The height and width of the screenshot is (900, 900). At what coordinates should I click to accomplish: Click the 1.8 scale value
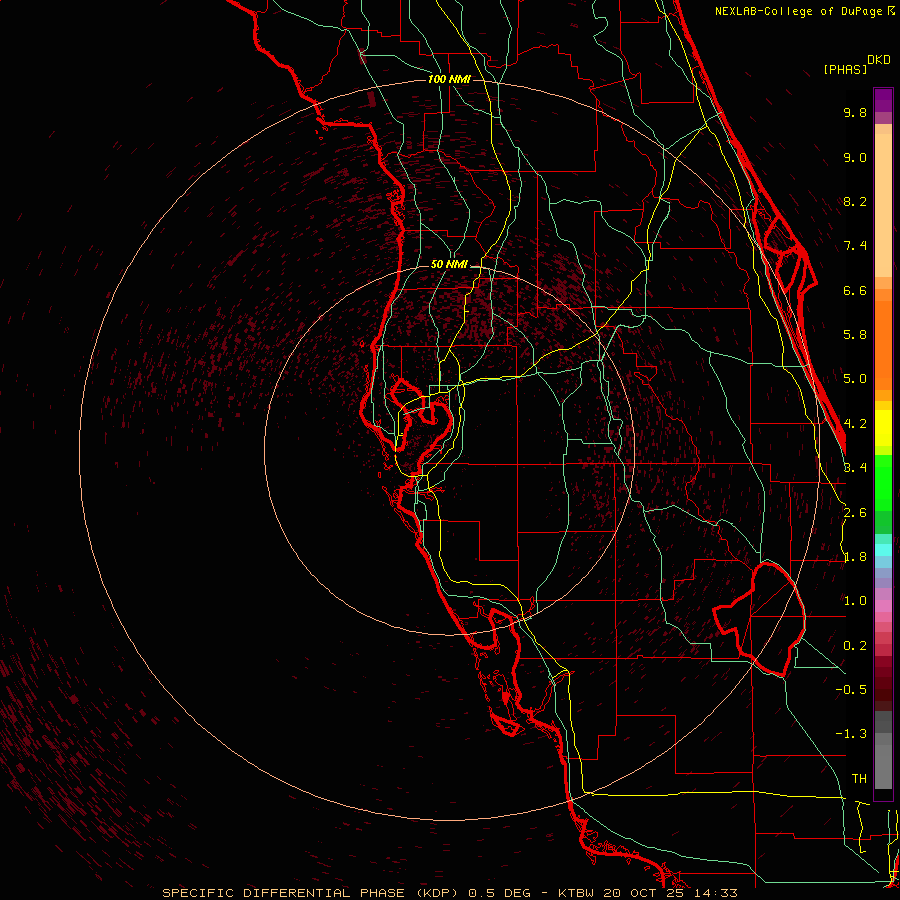click(855, 557)
